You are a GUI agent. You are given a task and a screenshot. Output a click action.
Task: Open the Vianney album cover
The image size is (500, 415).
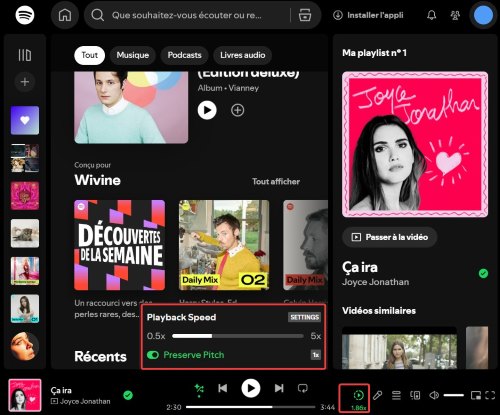[131, 107]
